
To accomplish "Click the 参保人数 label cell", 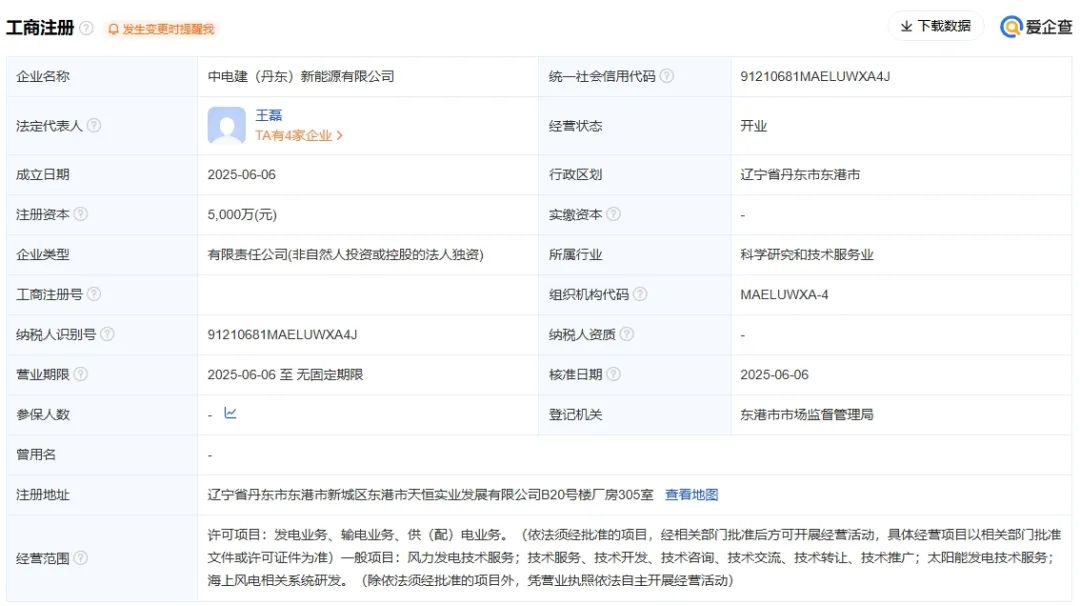I will (102, 415).
